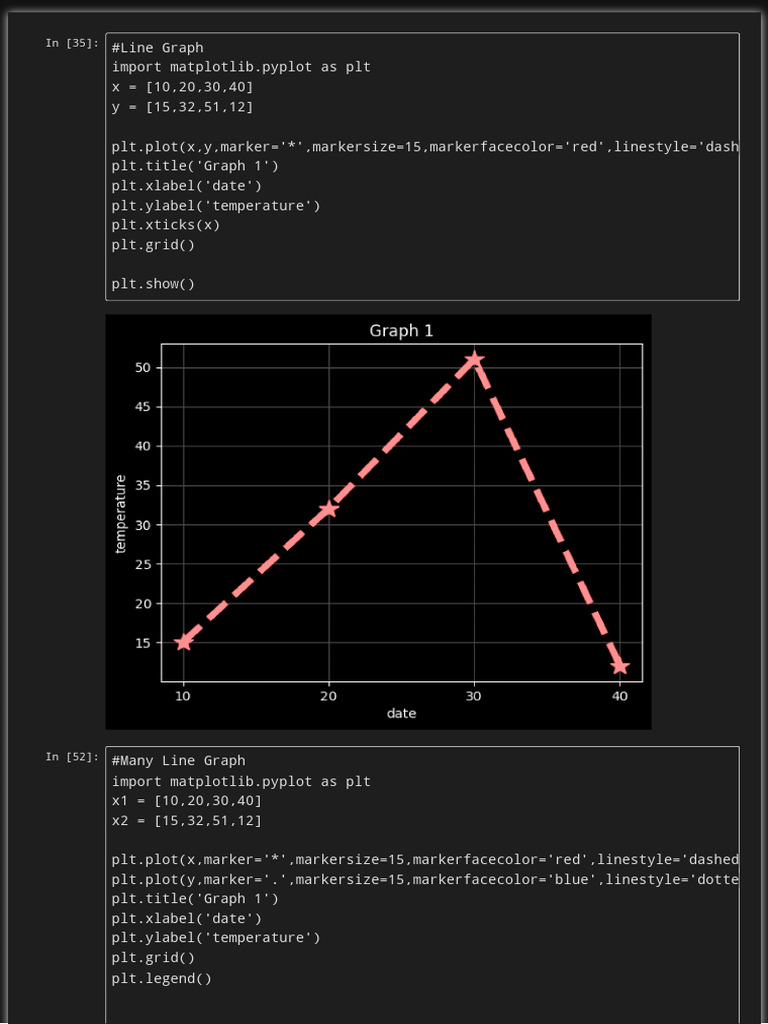Click the '#Line Graph' comment line
The height and width of the screenshot is (1024, 768).
click(x=157, y=48)
